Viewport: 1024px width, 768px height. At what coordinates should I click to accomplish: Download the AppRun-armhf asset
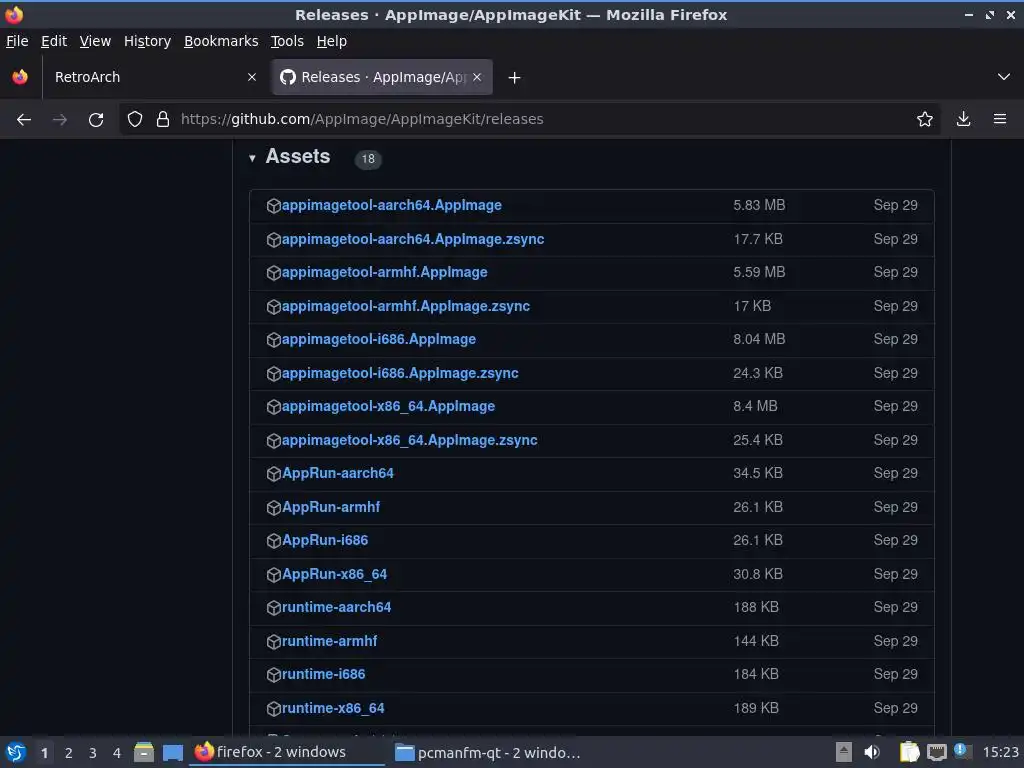[x=331, y=507]
